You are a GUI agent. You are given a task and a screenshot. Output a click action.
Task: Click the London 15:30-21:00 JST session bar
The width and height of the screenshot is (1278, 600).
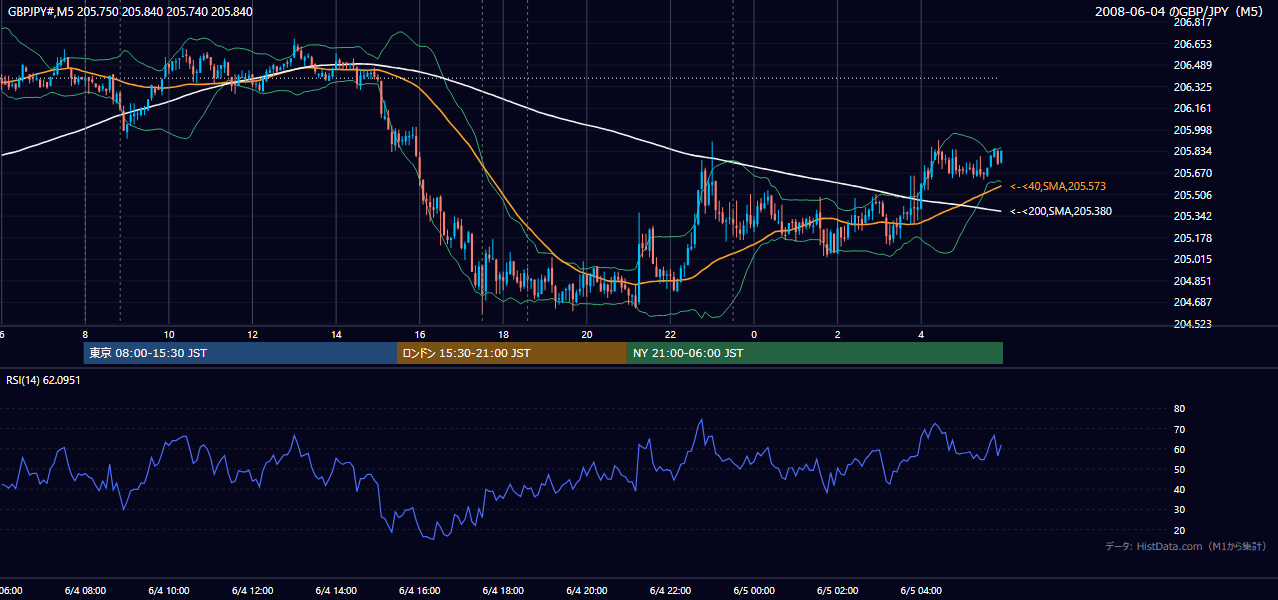pos(512,353)
